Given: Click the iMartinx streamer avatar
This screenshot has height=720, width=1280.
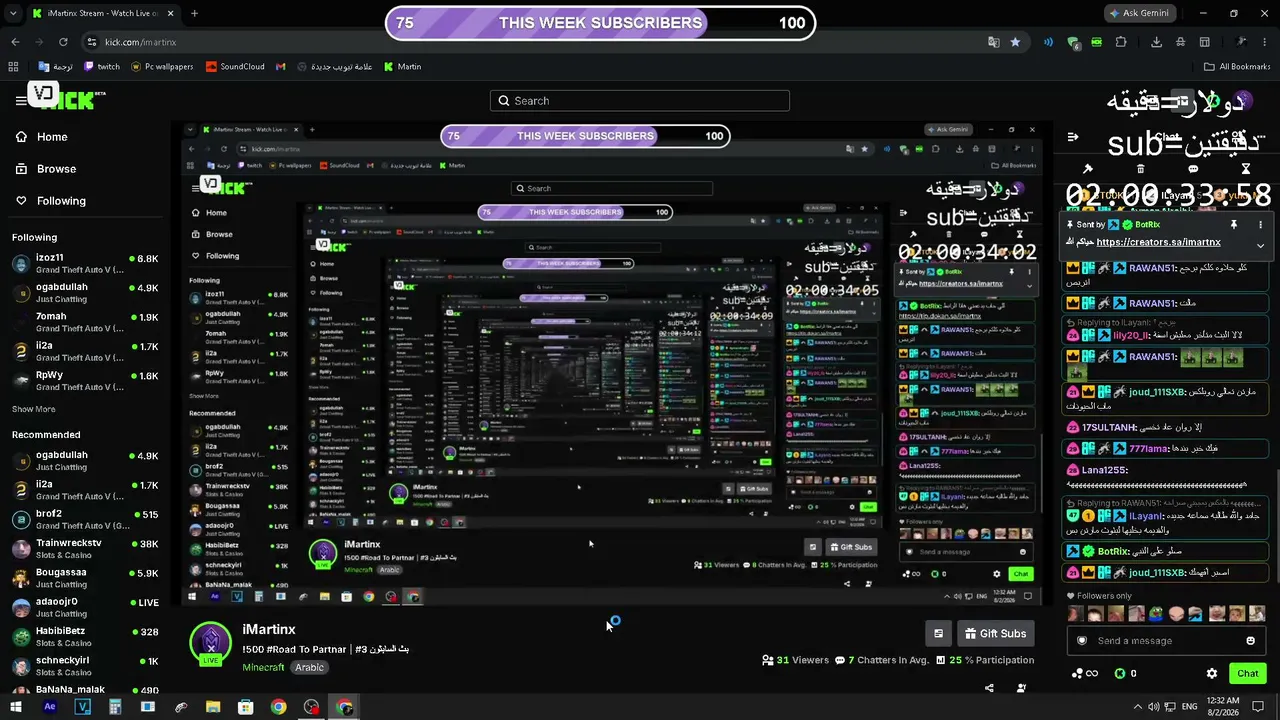Looking at the screenshot, I should click(211, 643).
